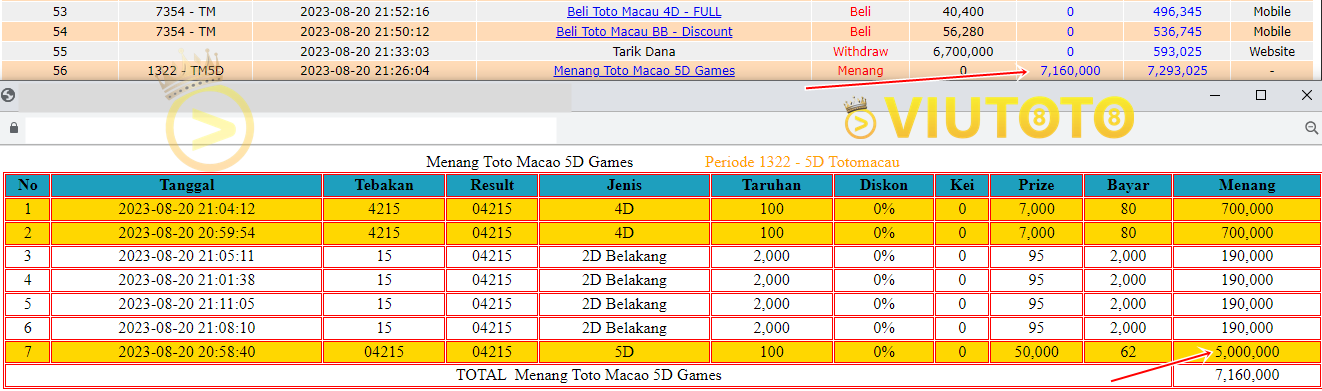The width and height of the screenshot is (1322, 391).
Task: Click the 'Kei' column header
Action: coord(962,185)
